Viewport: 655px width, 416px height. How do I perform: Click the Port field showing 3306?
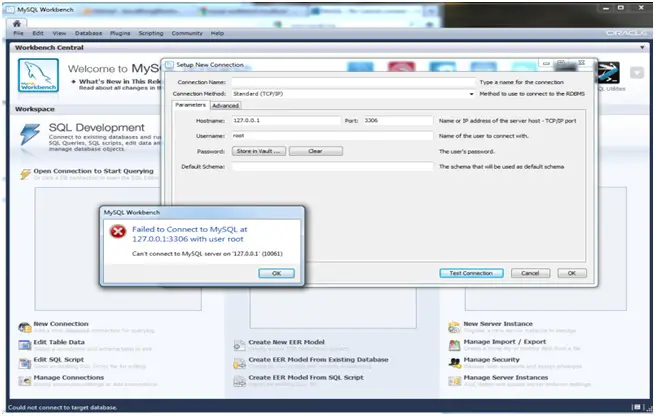pyautogui.click(x=398, y=121)
